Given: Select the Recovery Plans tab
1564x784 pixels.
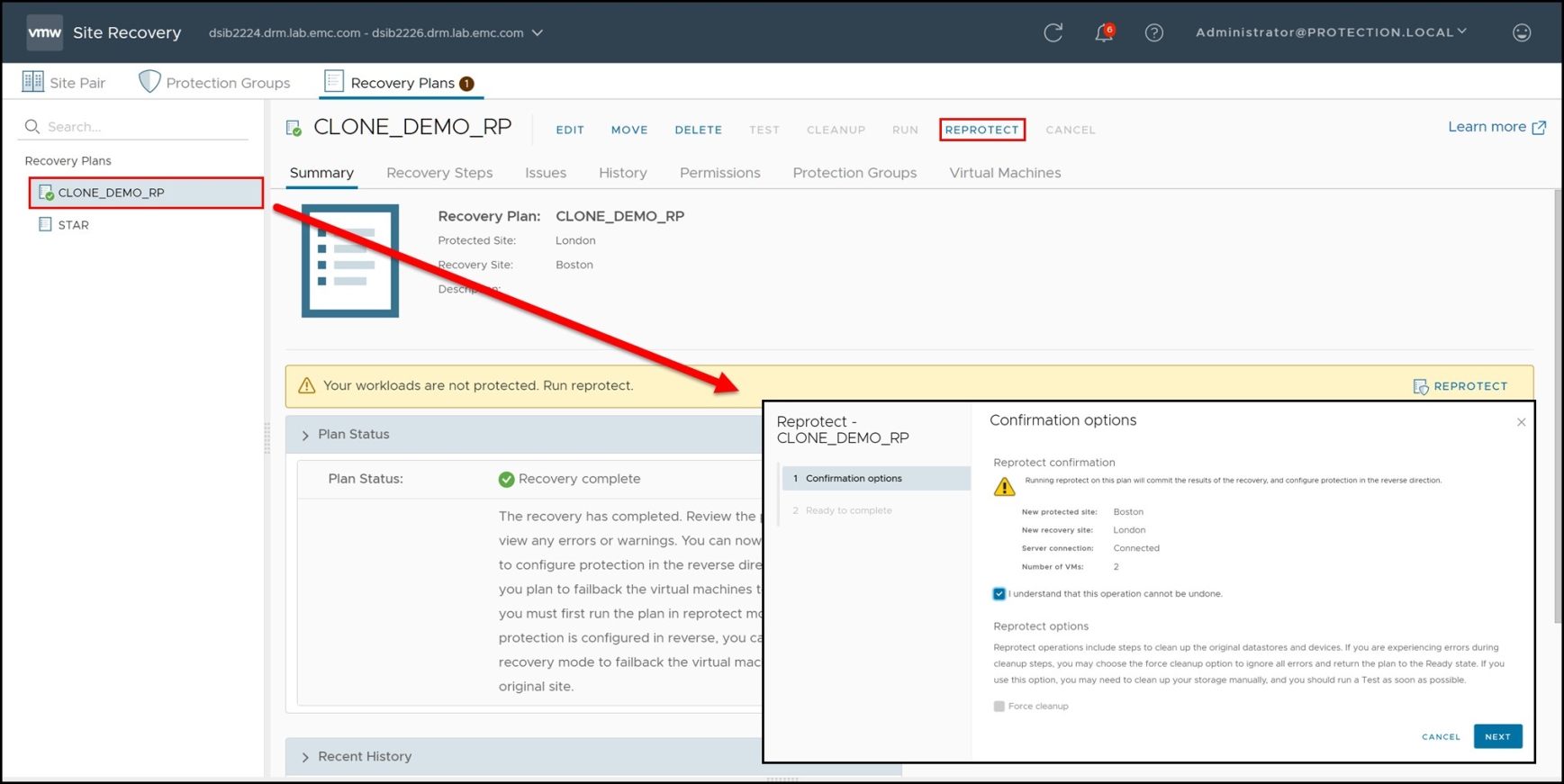Looking at the screenshot, I should point(400,83).
